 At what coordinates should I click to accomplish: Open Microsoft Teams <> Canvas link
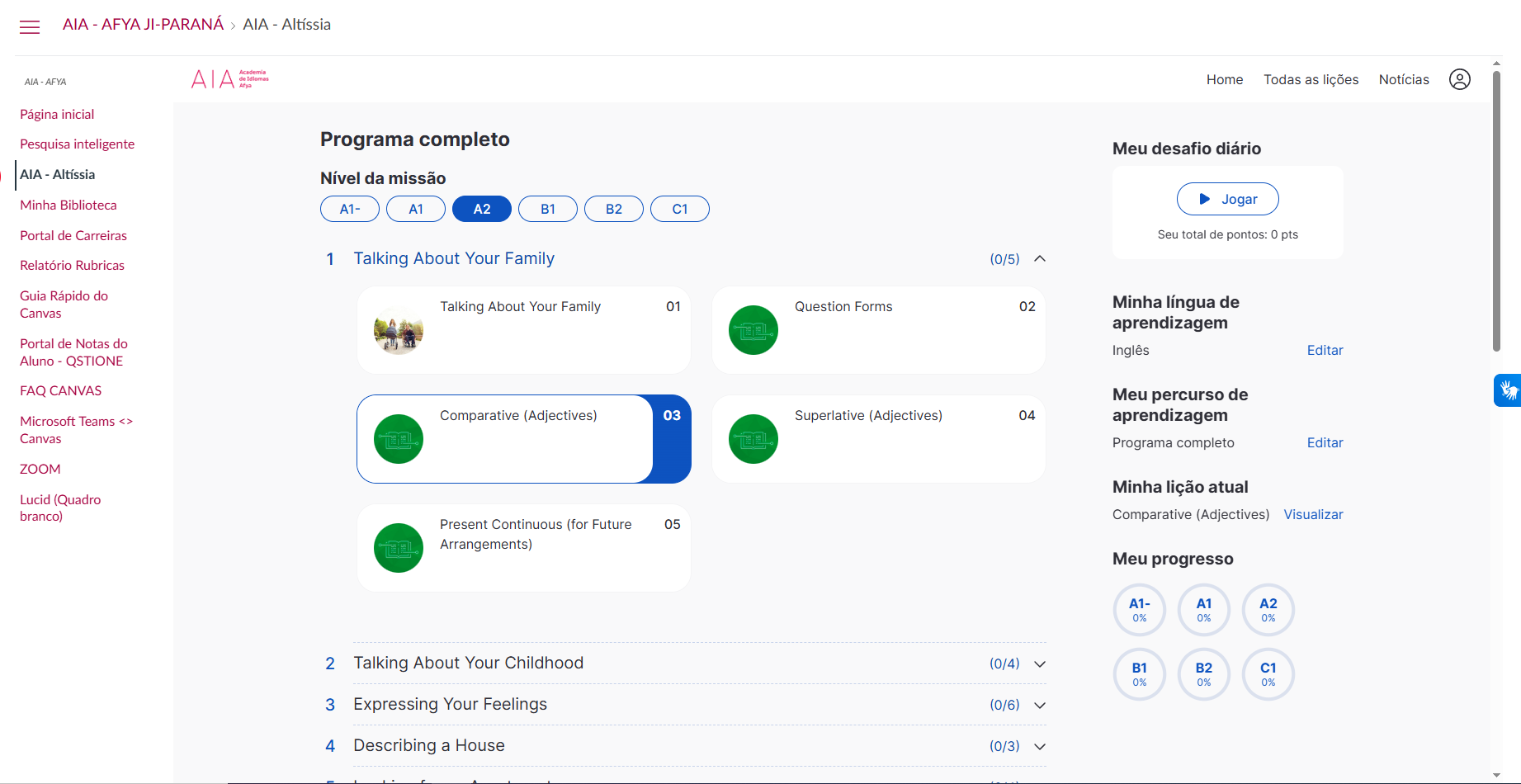coord(76,429)
